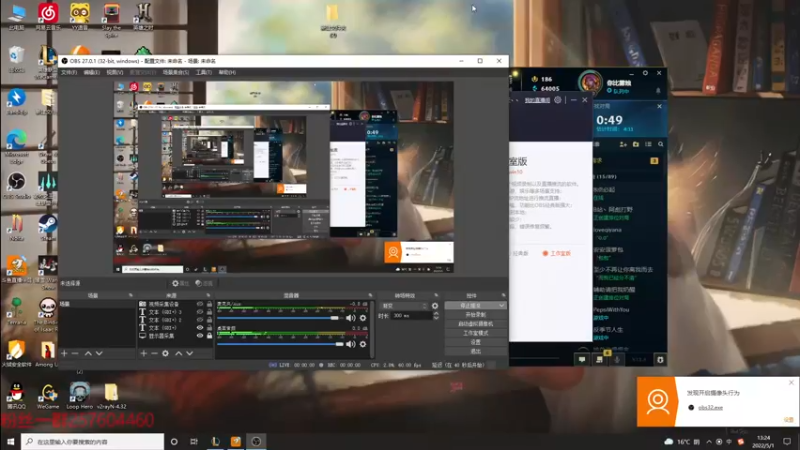The width and height of the screenshot is (800, 450).
Task: Click the Windows taskbar search box
Action: tap(92, 442)
